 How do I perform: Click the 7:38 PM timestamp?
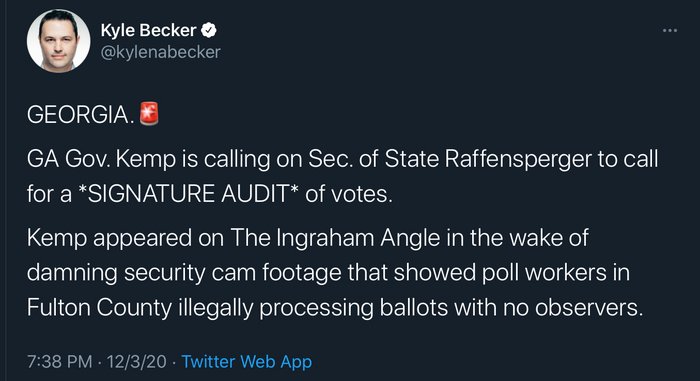click(x=60, y=361)
